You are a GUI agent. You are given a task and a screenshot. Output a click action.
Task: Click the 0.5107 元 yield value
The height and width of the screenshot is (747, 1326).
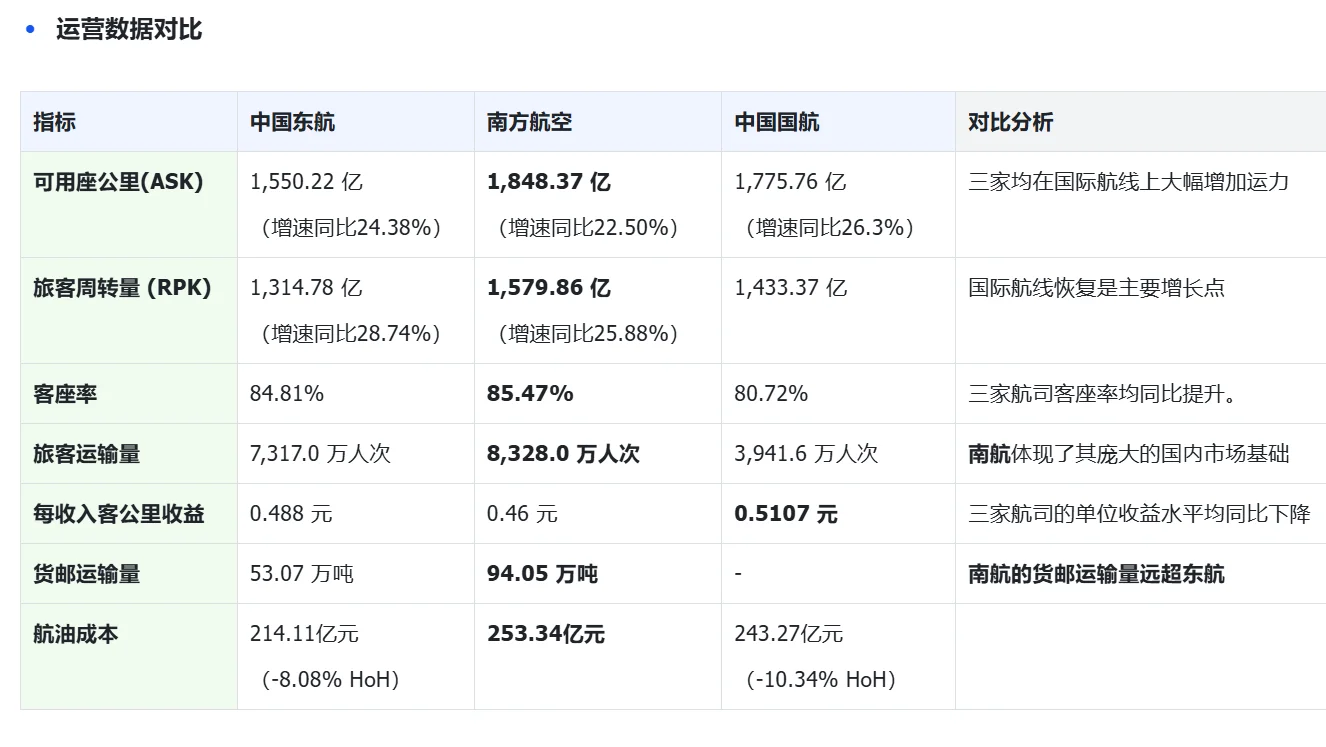(786, 514)
